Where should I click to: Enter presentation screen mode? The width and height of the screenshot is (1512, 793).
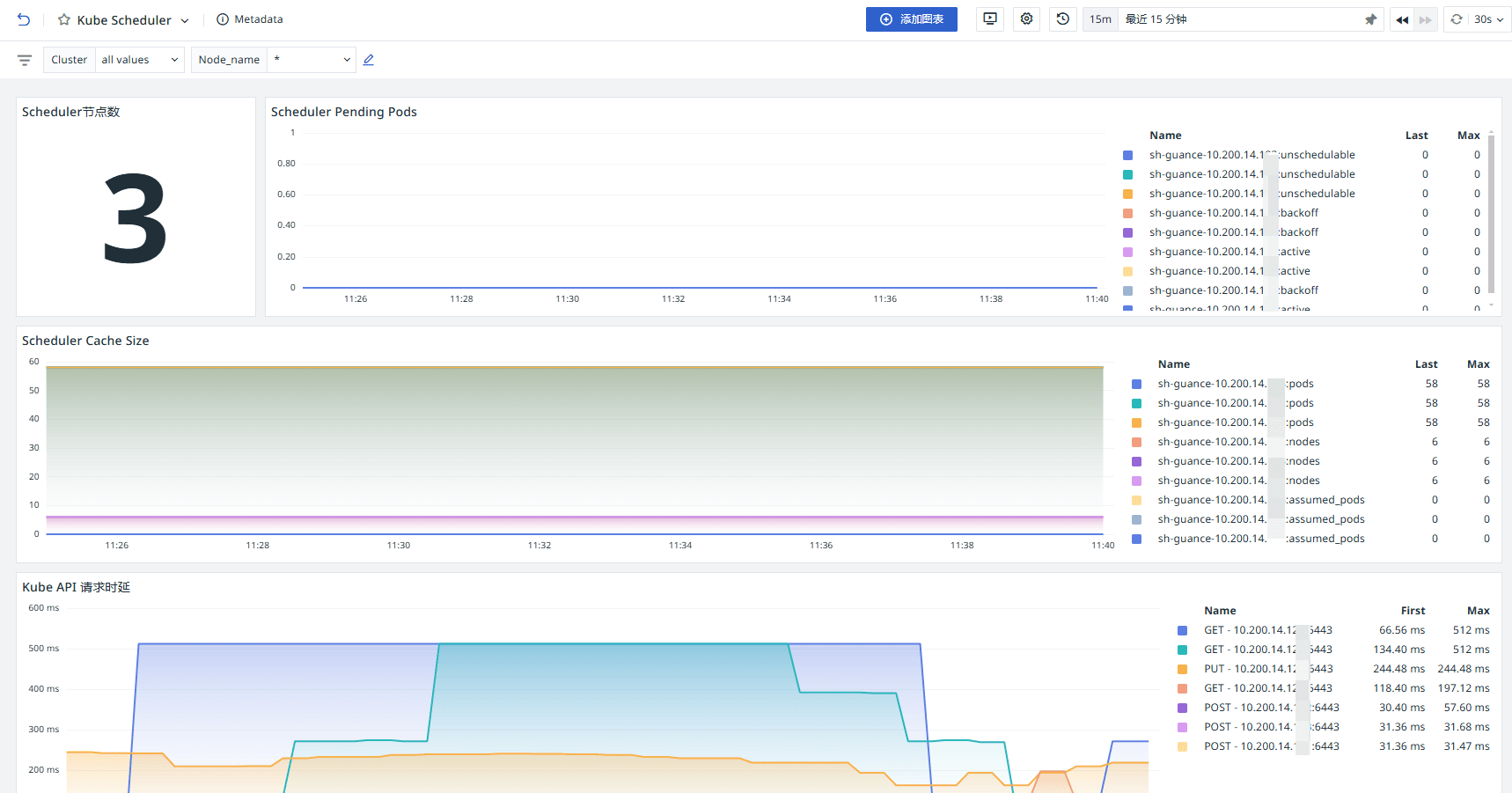[x=990, y=19]
